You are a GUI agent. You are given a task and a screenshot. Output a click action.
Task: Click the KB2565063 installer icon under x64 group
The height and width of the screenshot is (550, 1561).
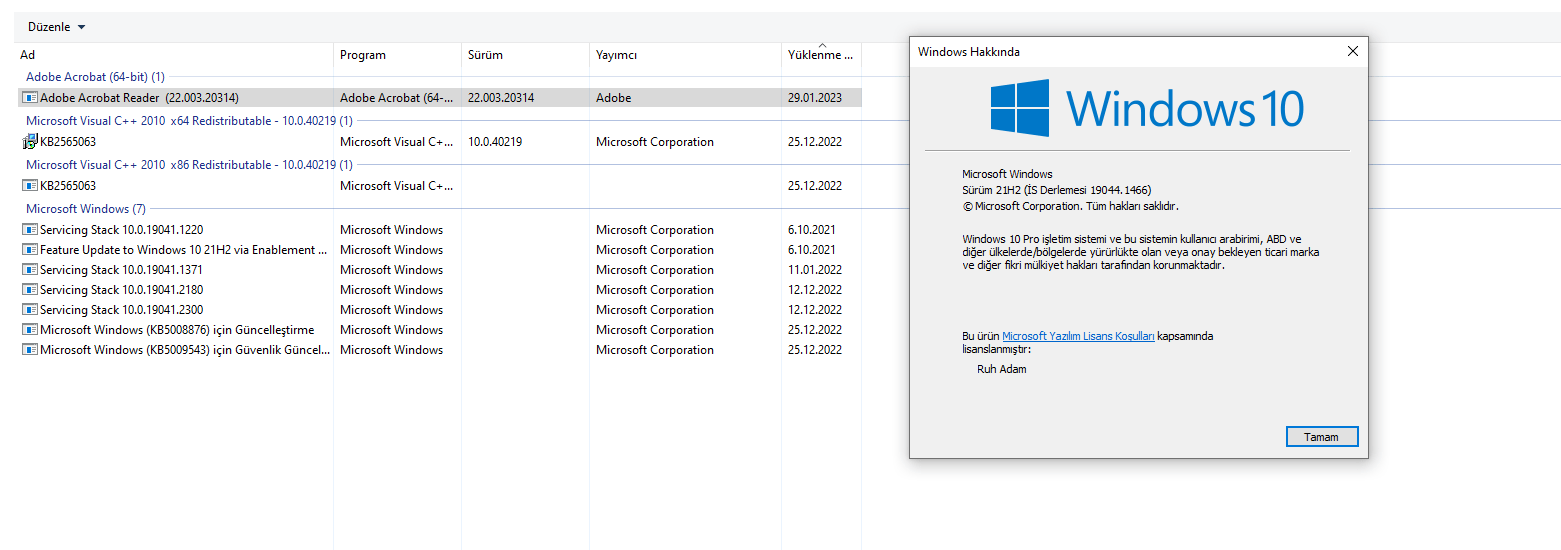[30, 142]
